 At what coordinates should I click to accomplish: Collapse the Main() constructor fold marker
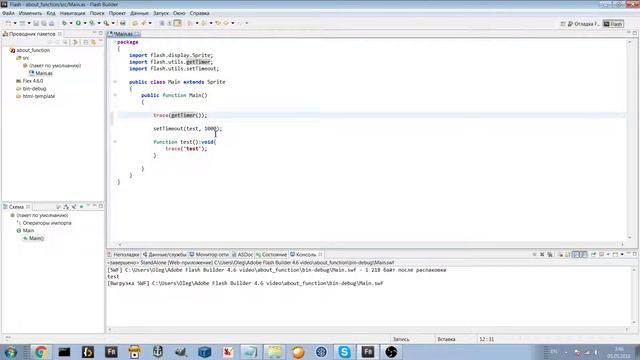click(x=115, y=95)
